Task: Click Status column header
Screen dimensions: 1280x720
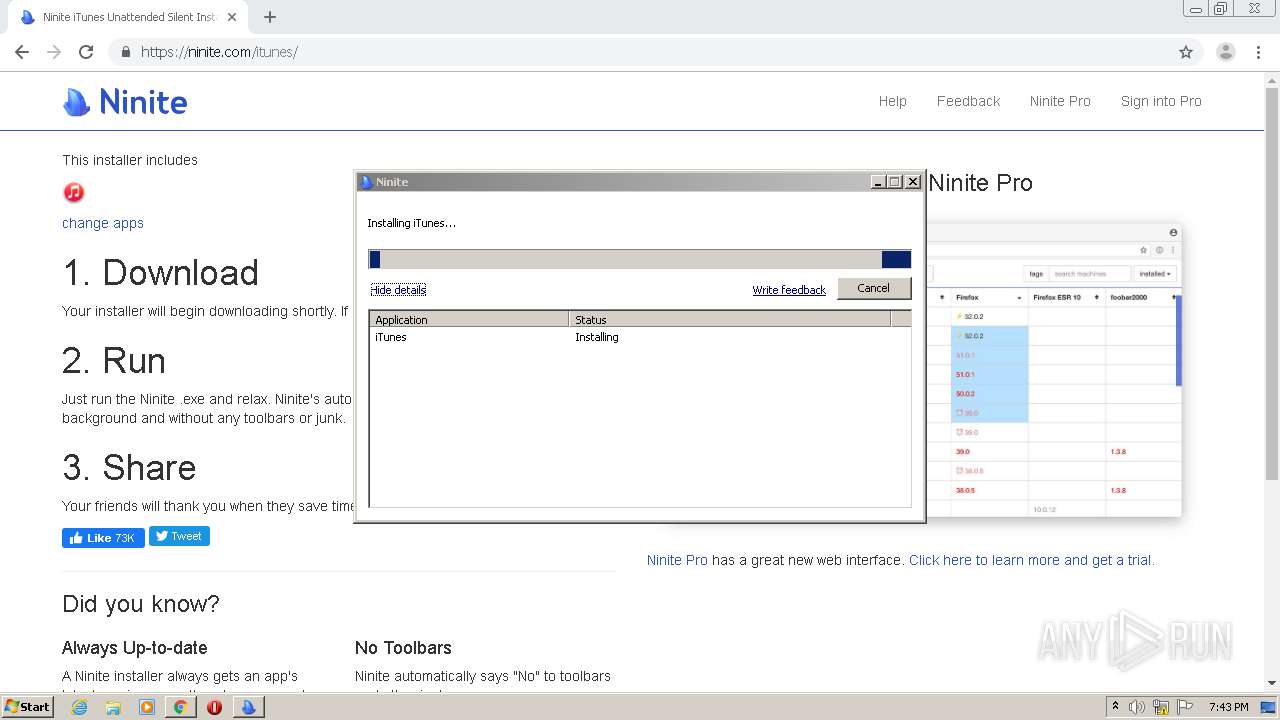Action: 730,320
